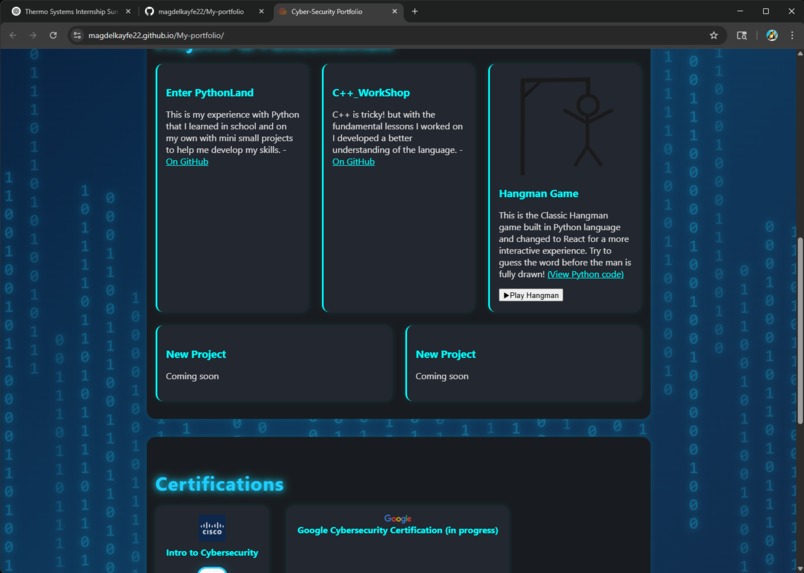
Task: Open the Enter PythonLand On GitHub link
Action: tap(187, 162)
